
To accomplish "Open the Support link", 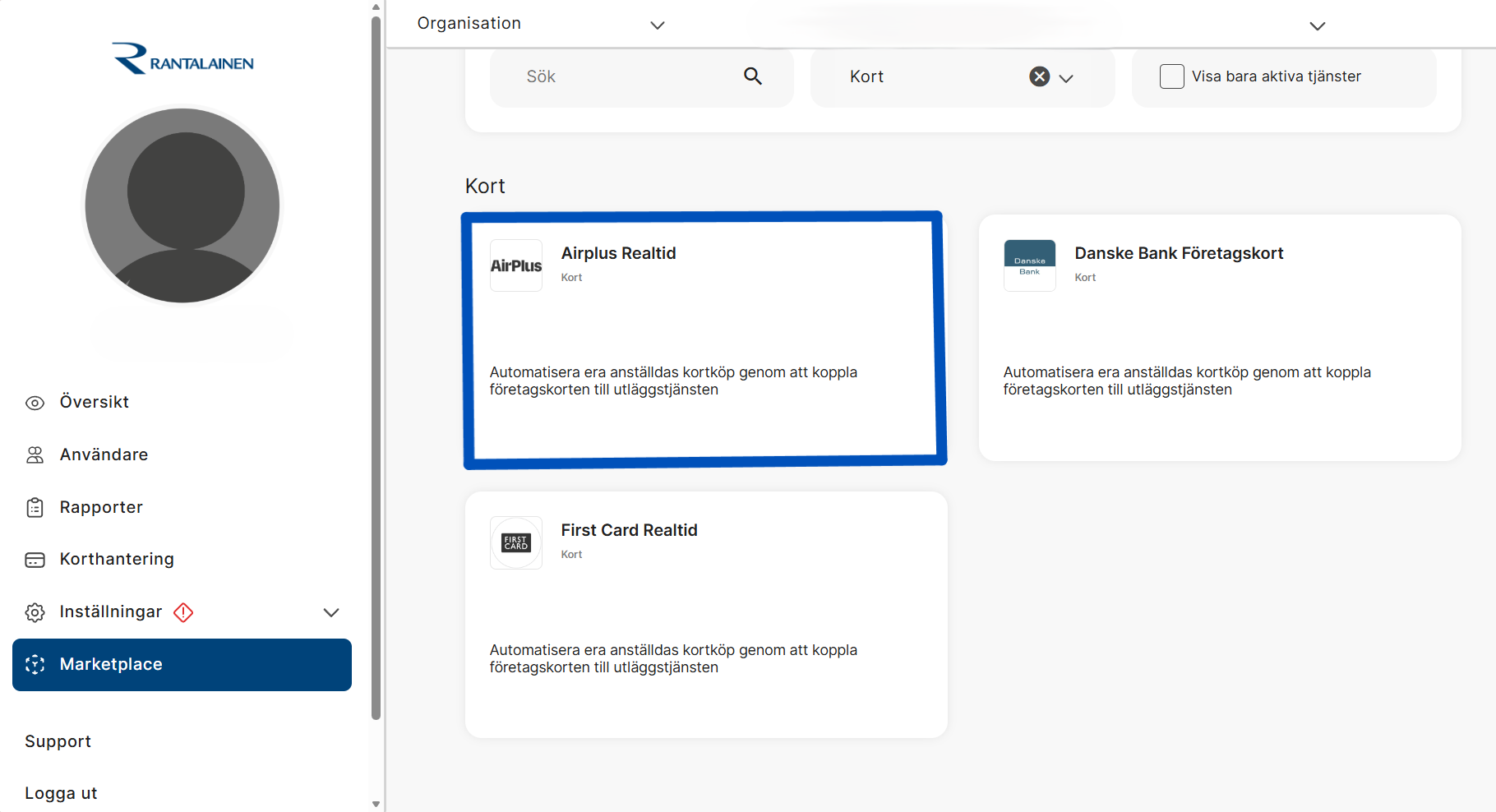I will point(58,741).
